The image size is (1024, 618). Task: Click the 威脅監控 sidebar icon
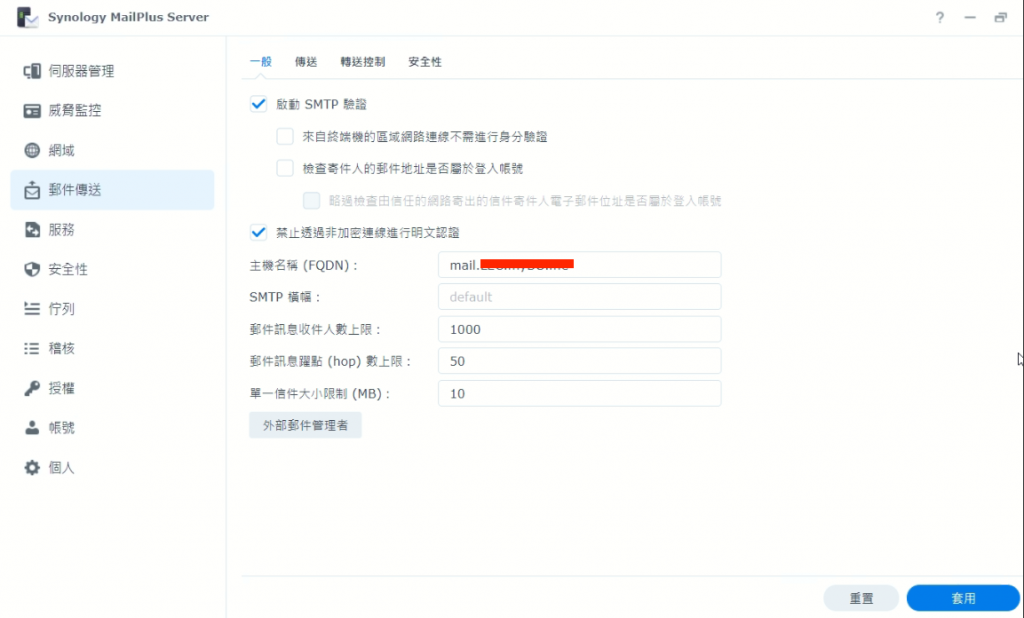(x=32, y=111)
